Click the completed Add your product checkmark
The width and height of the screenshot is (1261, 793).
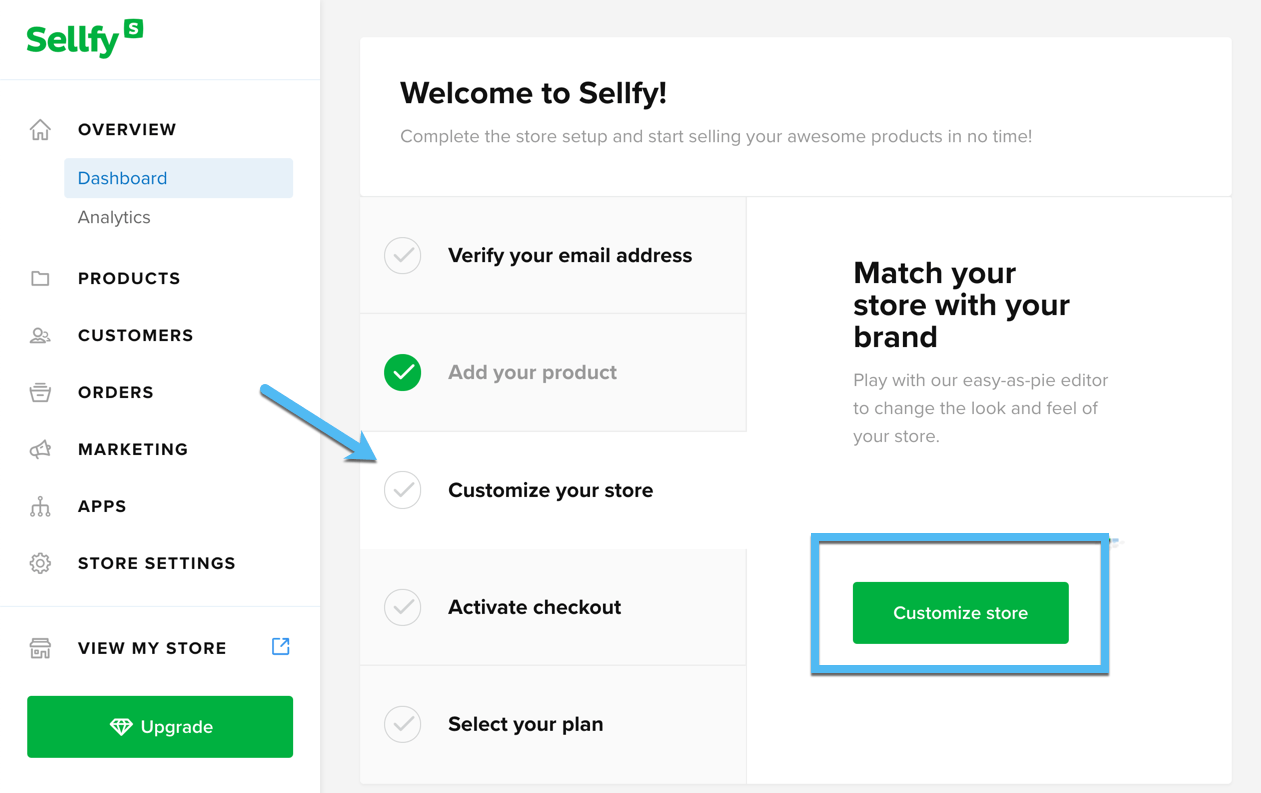click(402, 372)
